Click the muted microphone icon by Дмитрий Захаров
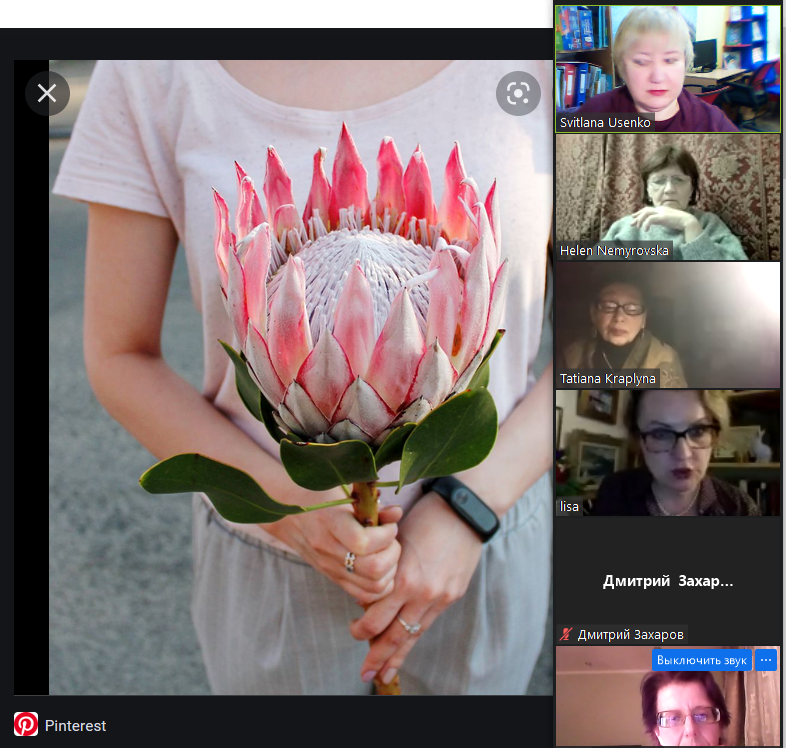Image resolution: width=786 pixels, height=748 pixels. 566,634
